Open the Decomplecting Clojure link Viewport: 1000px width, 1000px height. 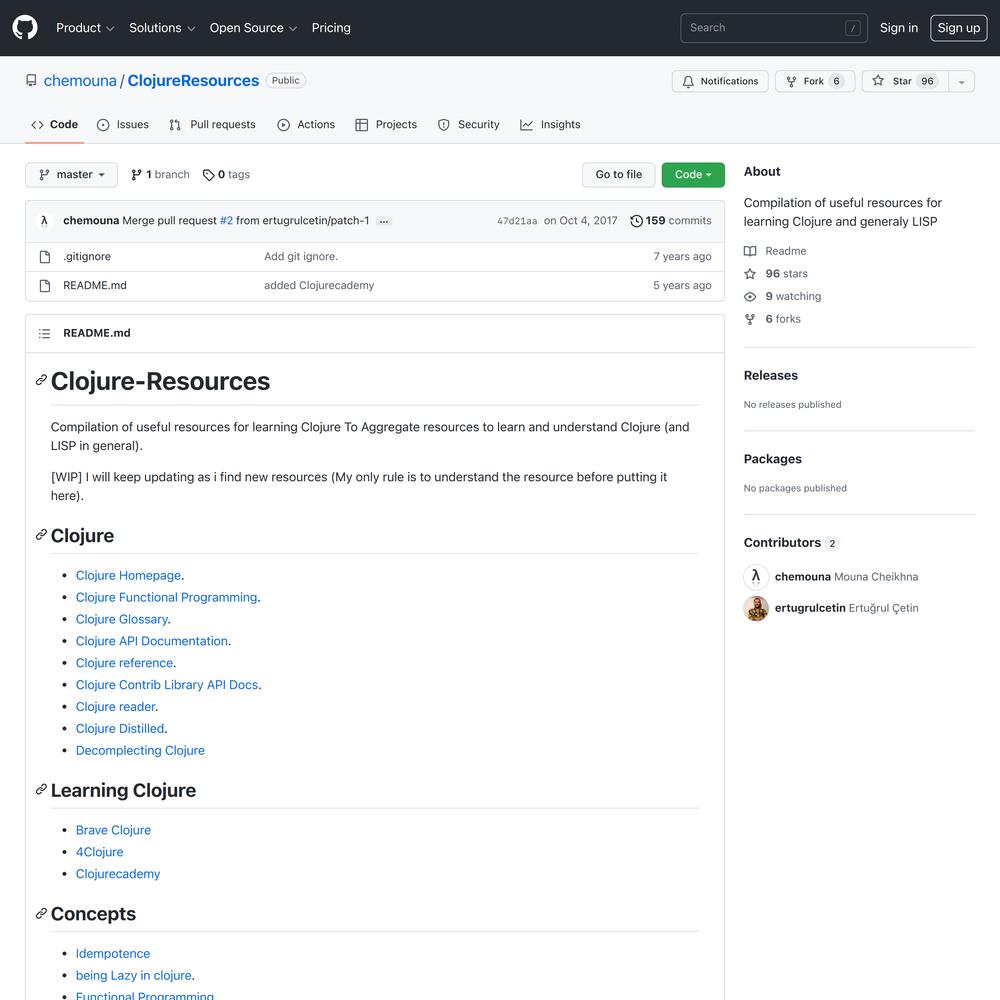click(x=140, y=751)
